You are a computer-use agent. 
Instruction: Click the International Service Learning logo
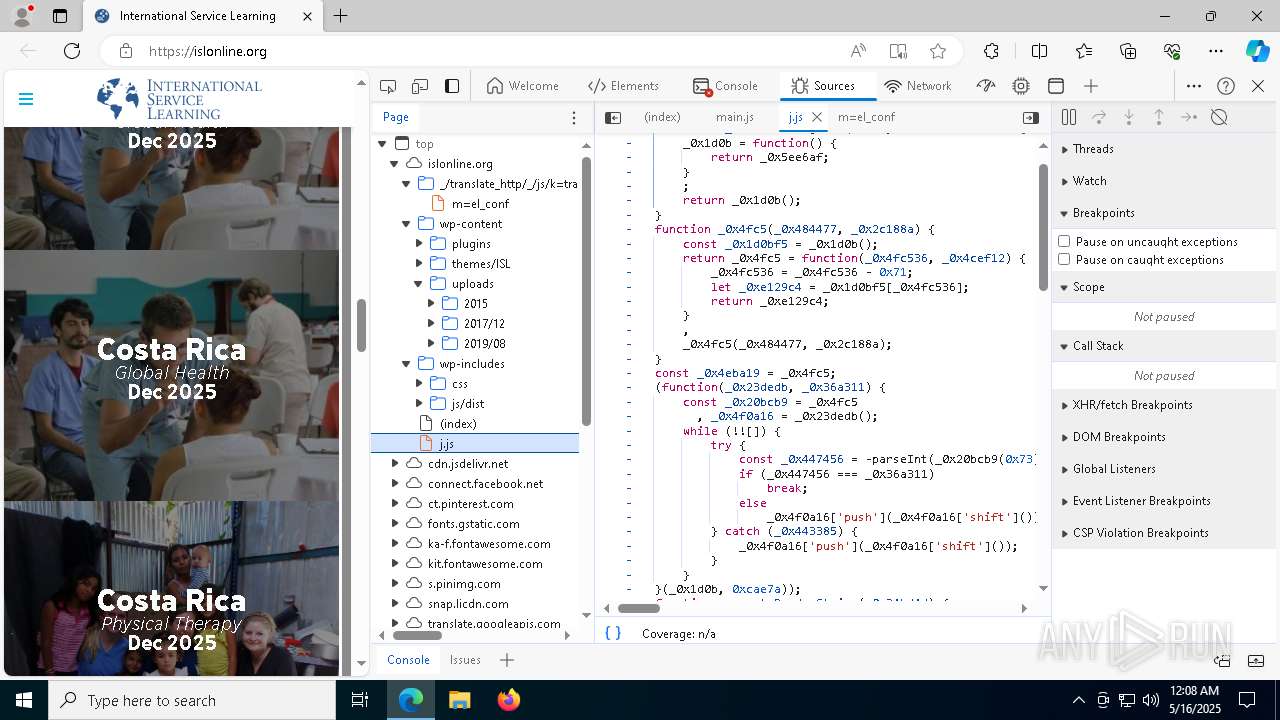tap(179, 99)
